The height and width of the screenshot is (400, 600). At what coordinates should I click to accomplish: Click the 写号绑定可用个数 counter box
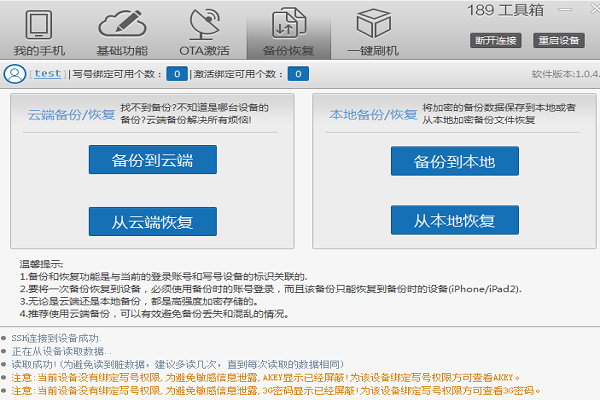click(176, 73)
